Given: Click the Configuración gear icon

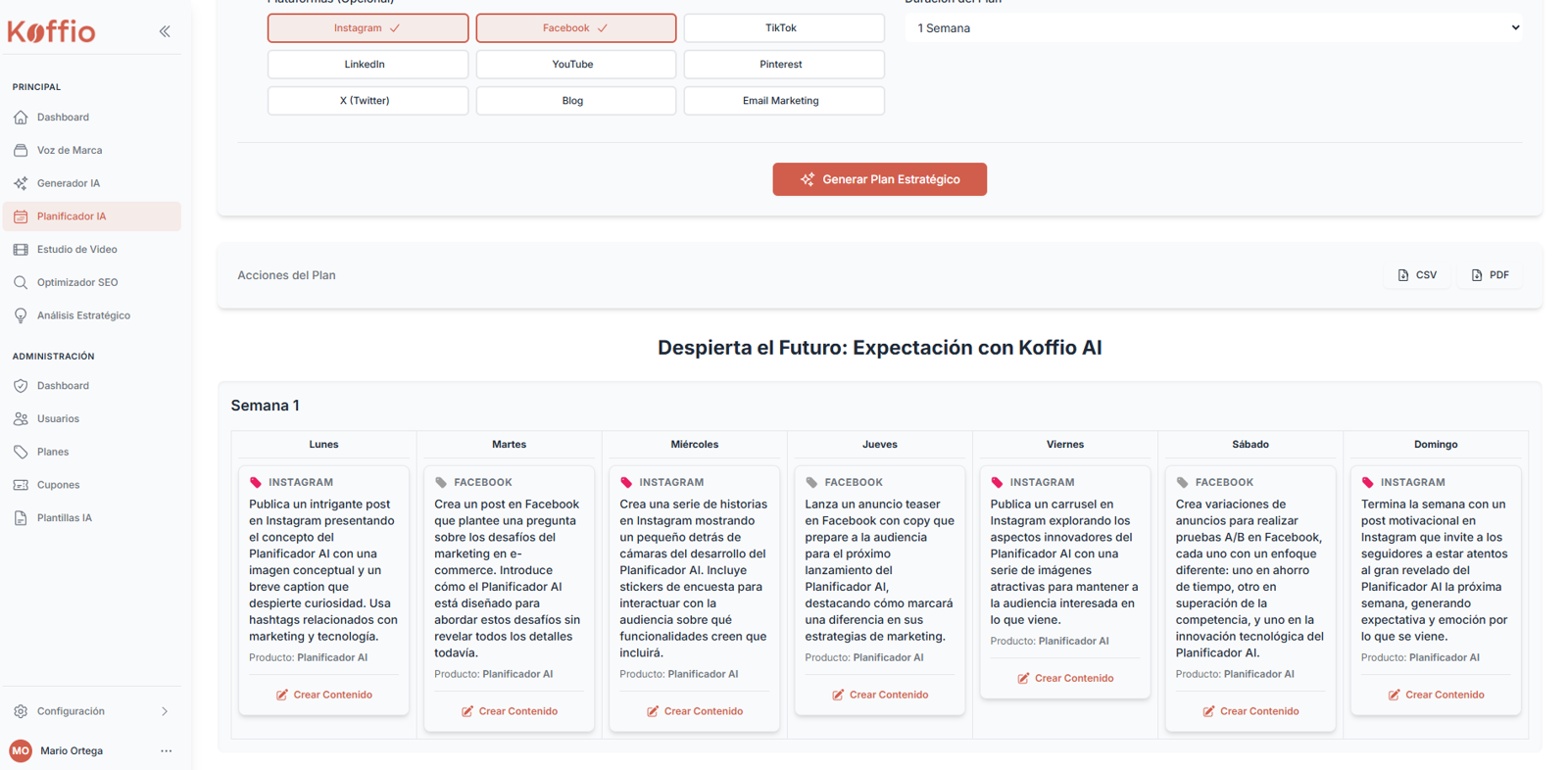Looking at the screenshot, I should tap(21, 711).
